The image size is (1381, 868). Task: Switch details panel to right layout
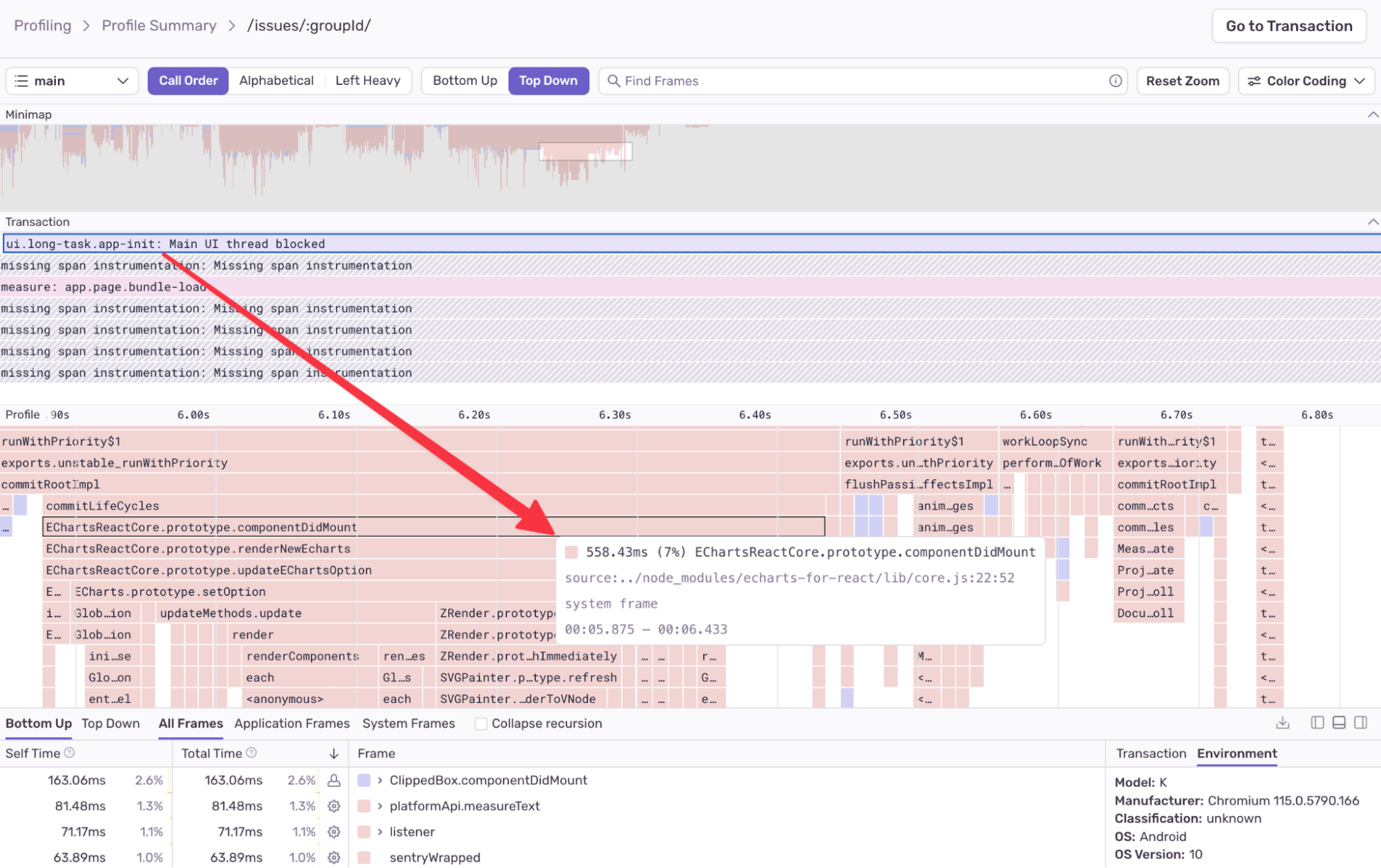[x=1361, y=723]
